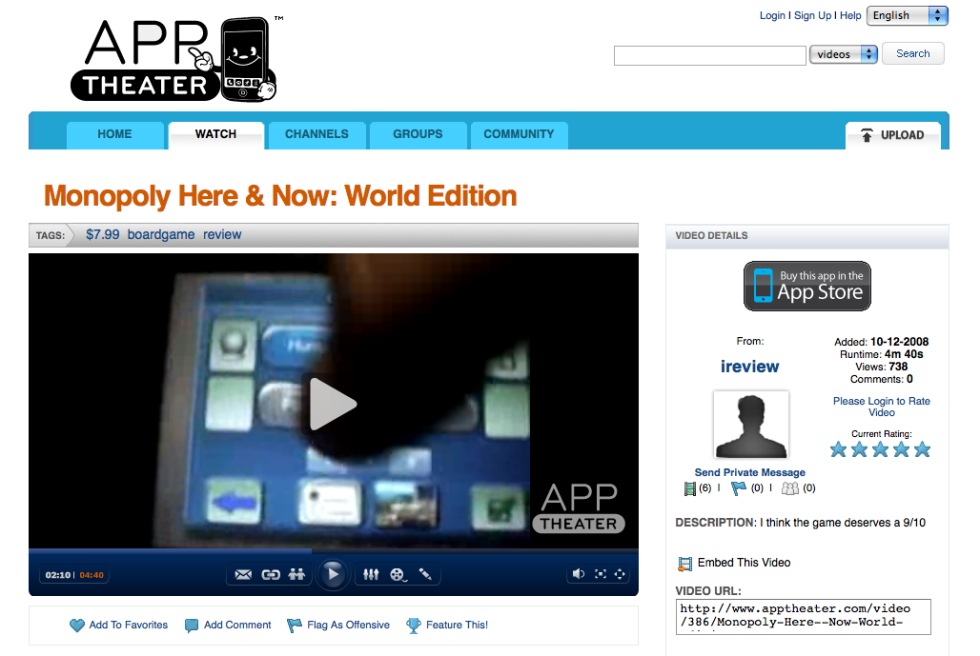Click the Add Comment link text
980x656 pixels.
pos(238,625)
